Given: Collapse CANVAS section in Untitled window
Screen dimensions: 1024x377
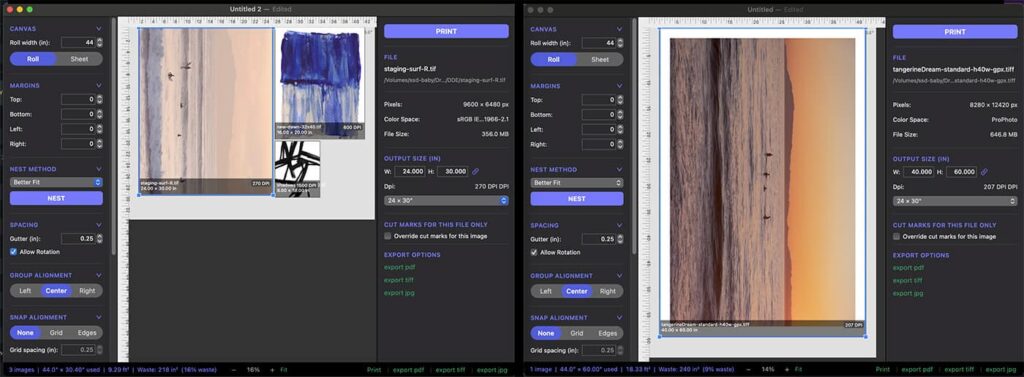Looking at the screenshot, I should (619, 29).
